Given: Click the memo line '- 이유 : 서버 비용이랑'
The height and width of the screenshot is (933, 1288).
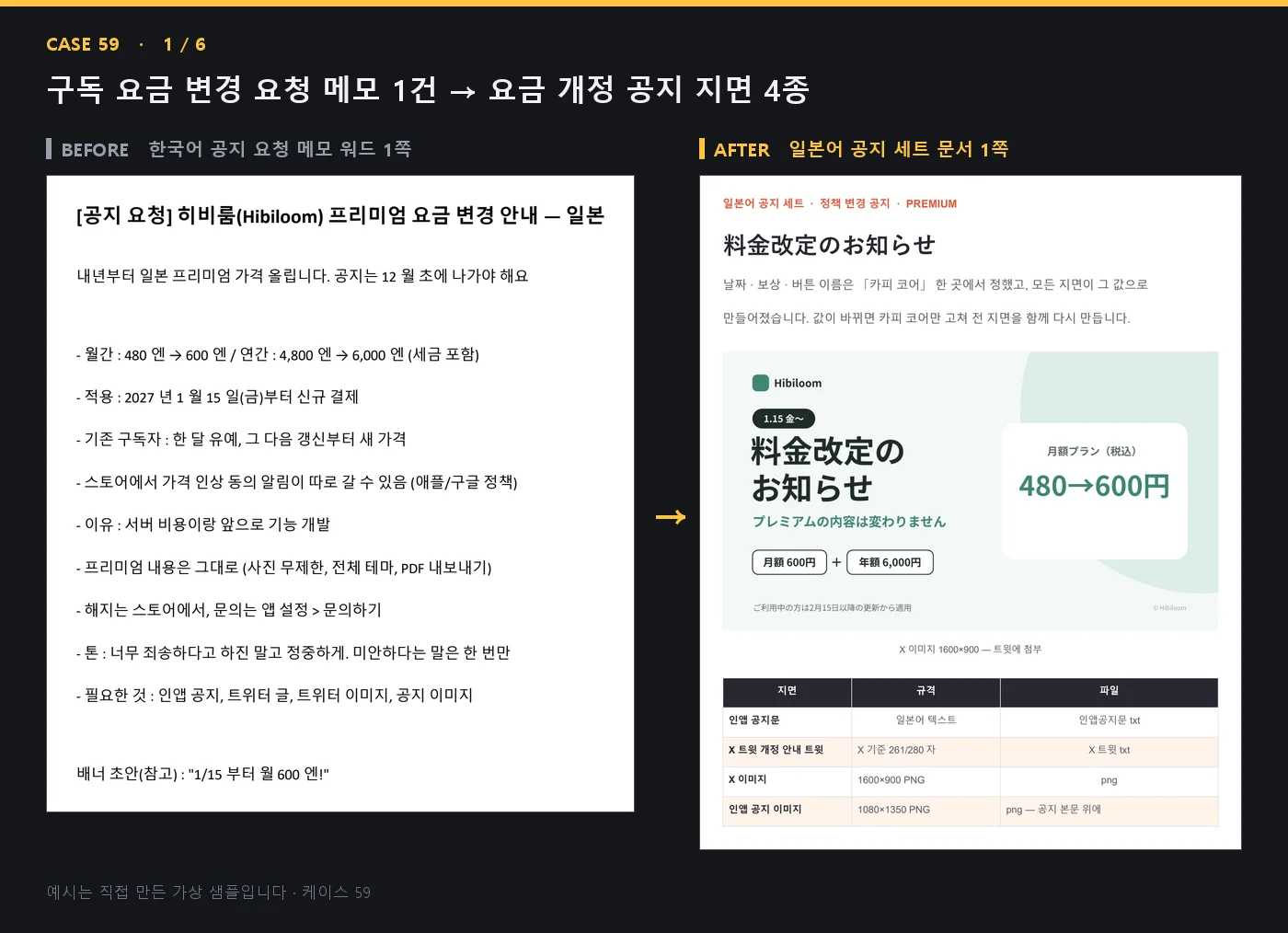Looking at the screenshot, I should coord(203,524).
